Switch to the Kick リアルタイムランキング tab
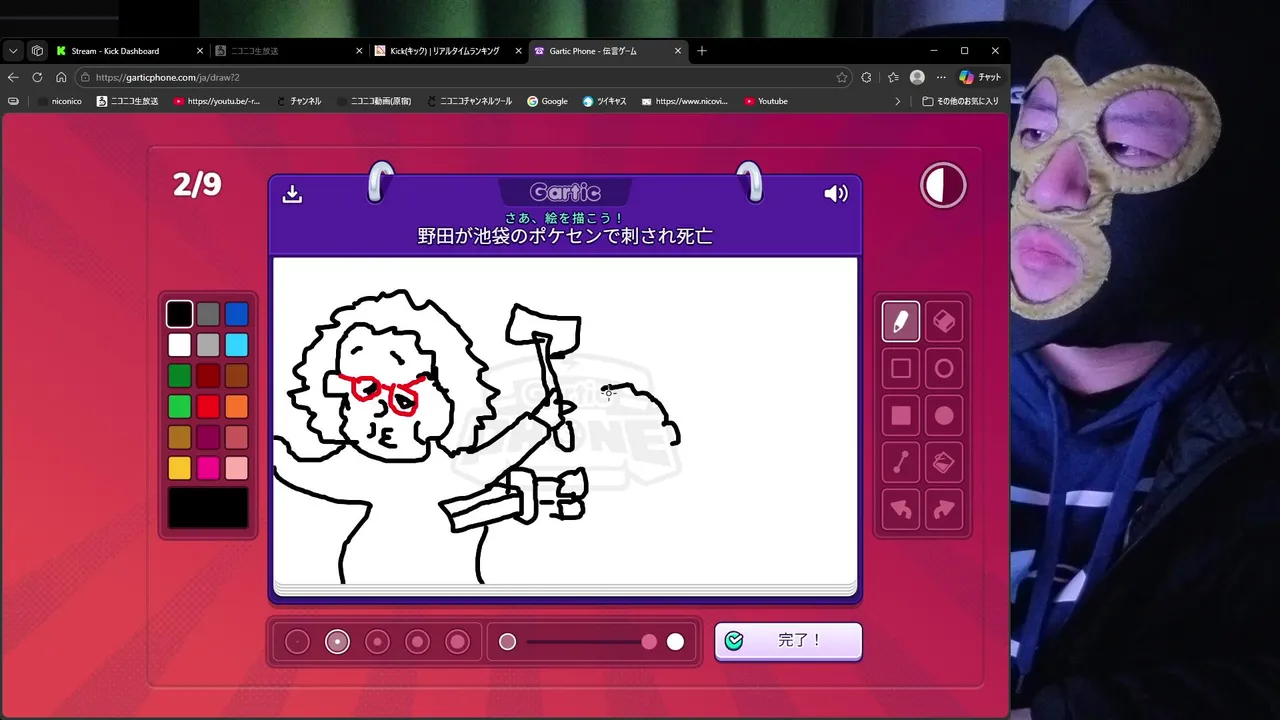The height and width of the screenshot is (720, 1280). [x=448, y=51]
